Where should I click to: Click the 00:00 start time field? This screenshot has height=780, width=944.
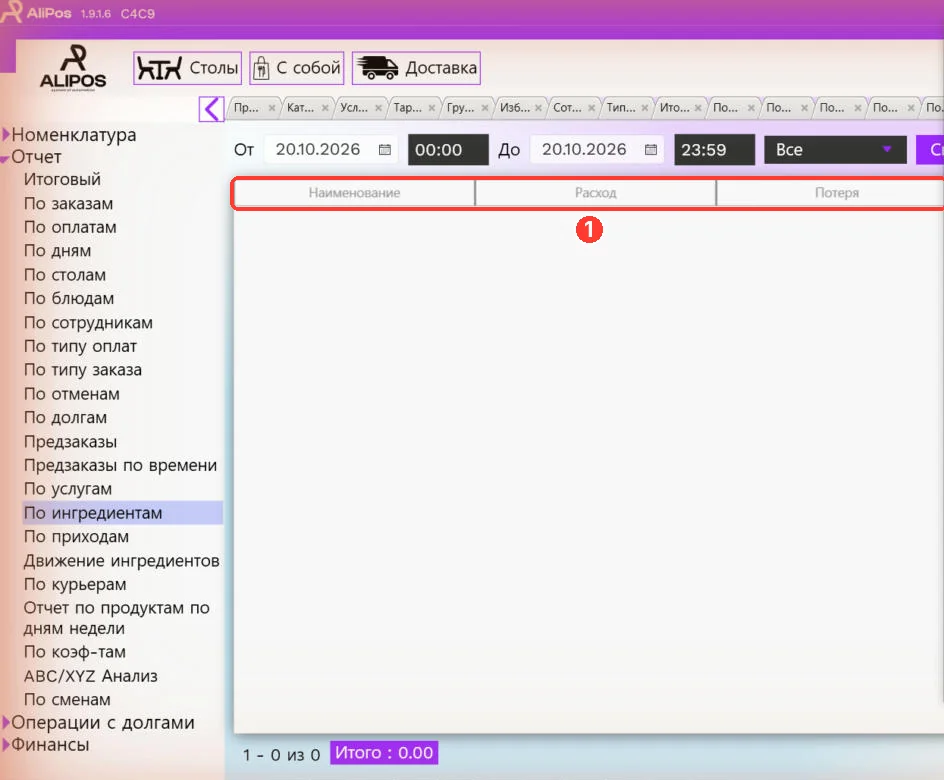[448, 149]
